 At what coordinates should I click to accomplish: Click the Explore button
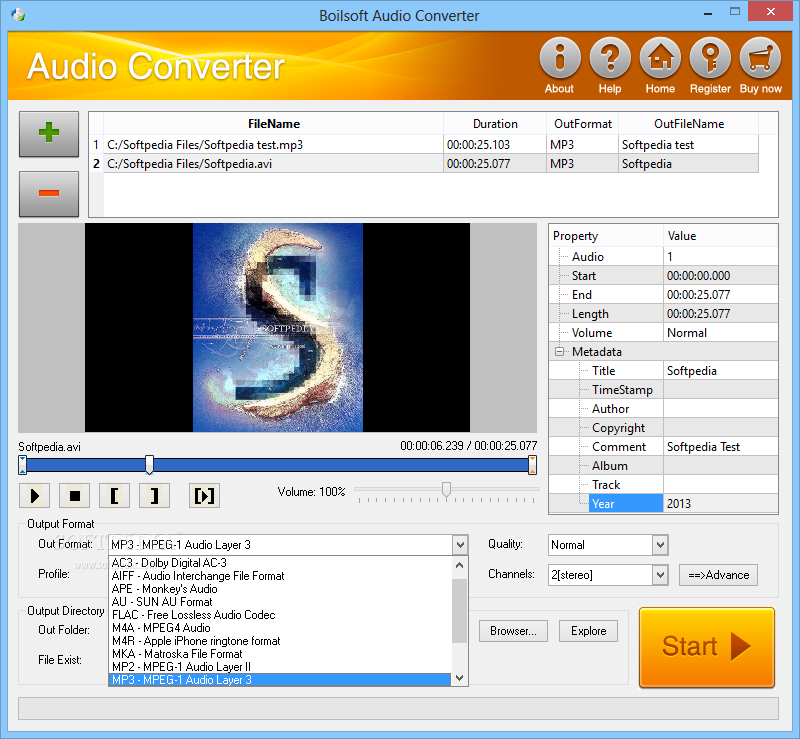[588, 631]
